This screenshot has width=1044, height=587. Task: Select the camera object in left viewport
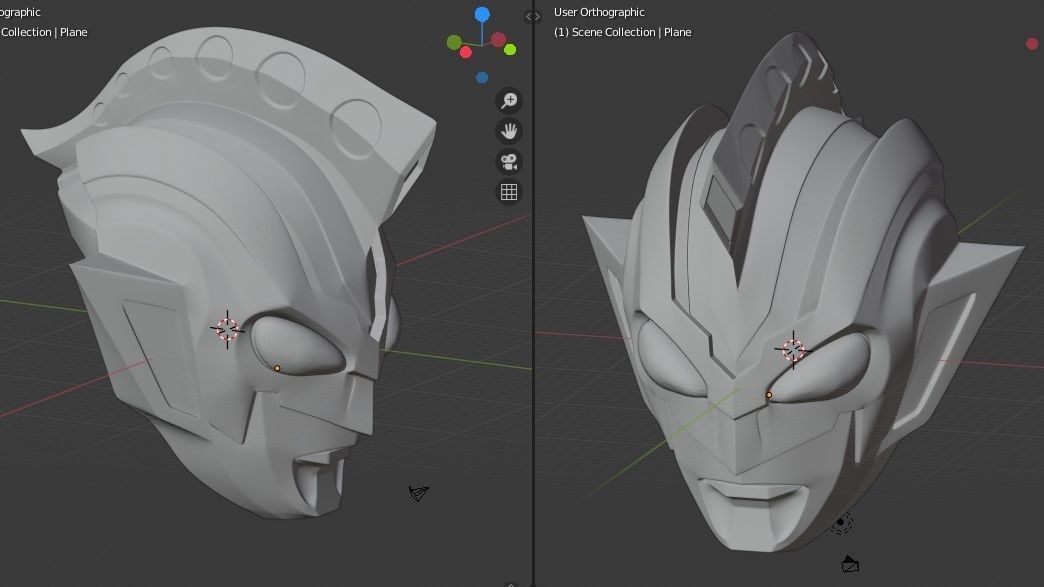pos(418,493)
